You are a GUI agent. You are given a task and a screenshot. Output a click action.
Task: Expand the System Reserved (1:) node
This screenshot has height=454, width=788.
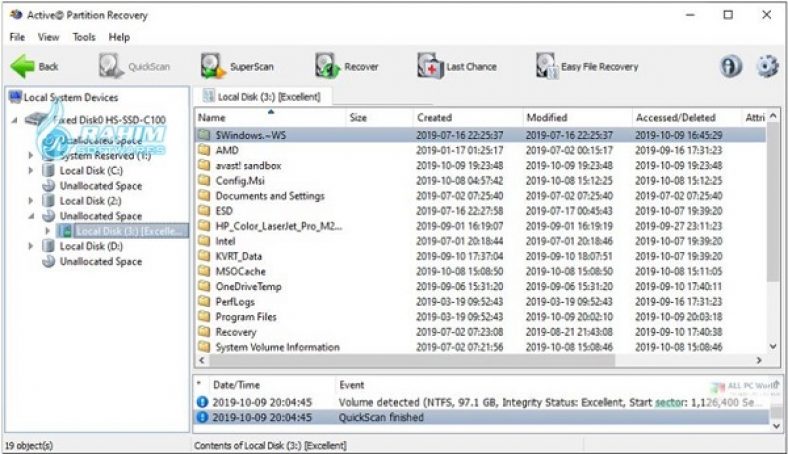[31, 155]
